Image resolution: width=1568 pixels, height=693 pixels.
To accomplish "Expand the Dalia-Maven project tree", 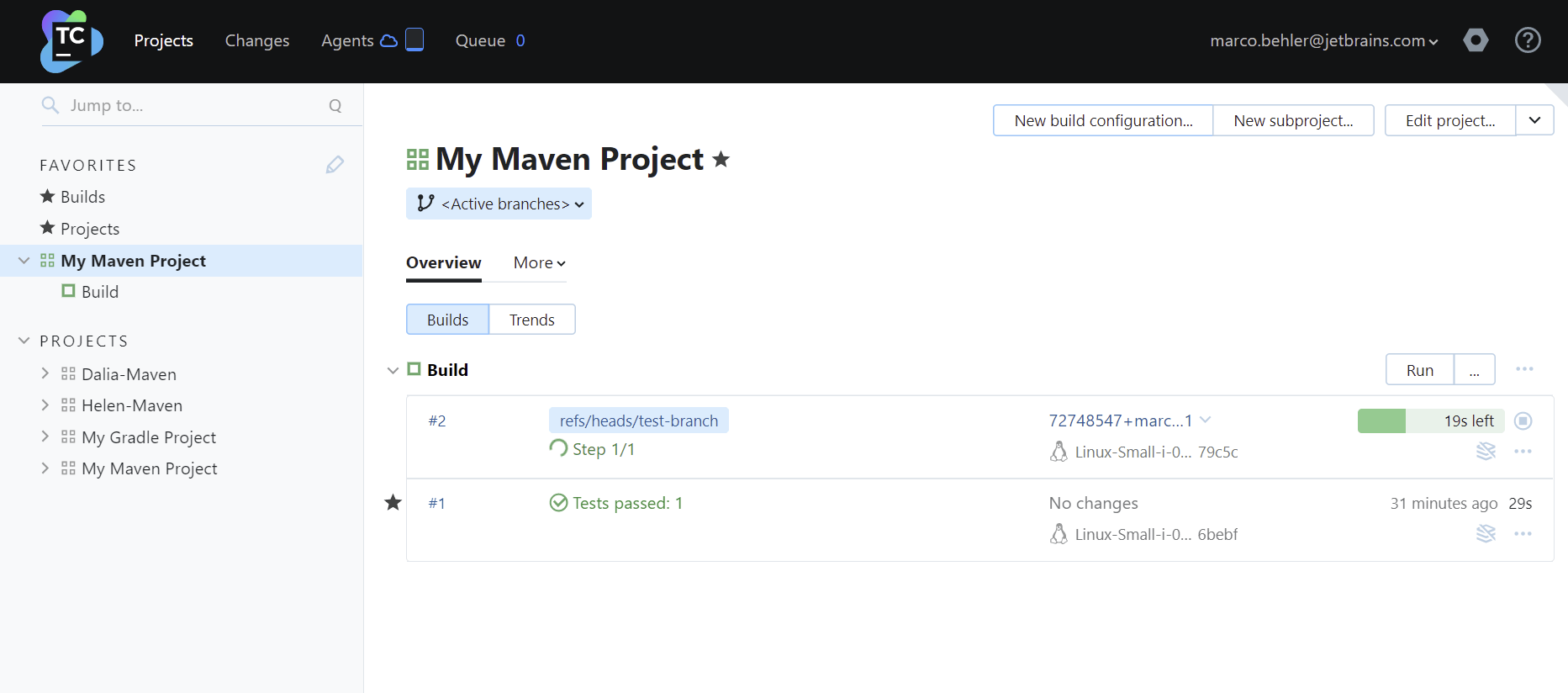I will coord(45,373).
